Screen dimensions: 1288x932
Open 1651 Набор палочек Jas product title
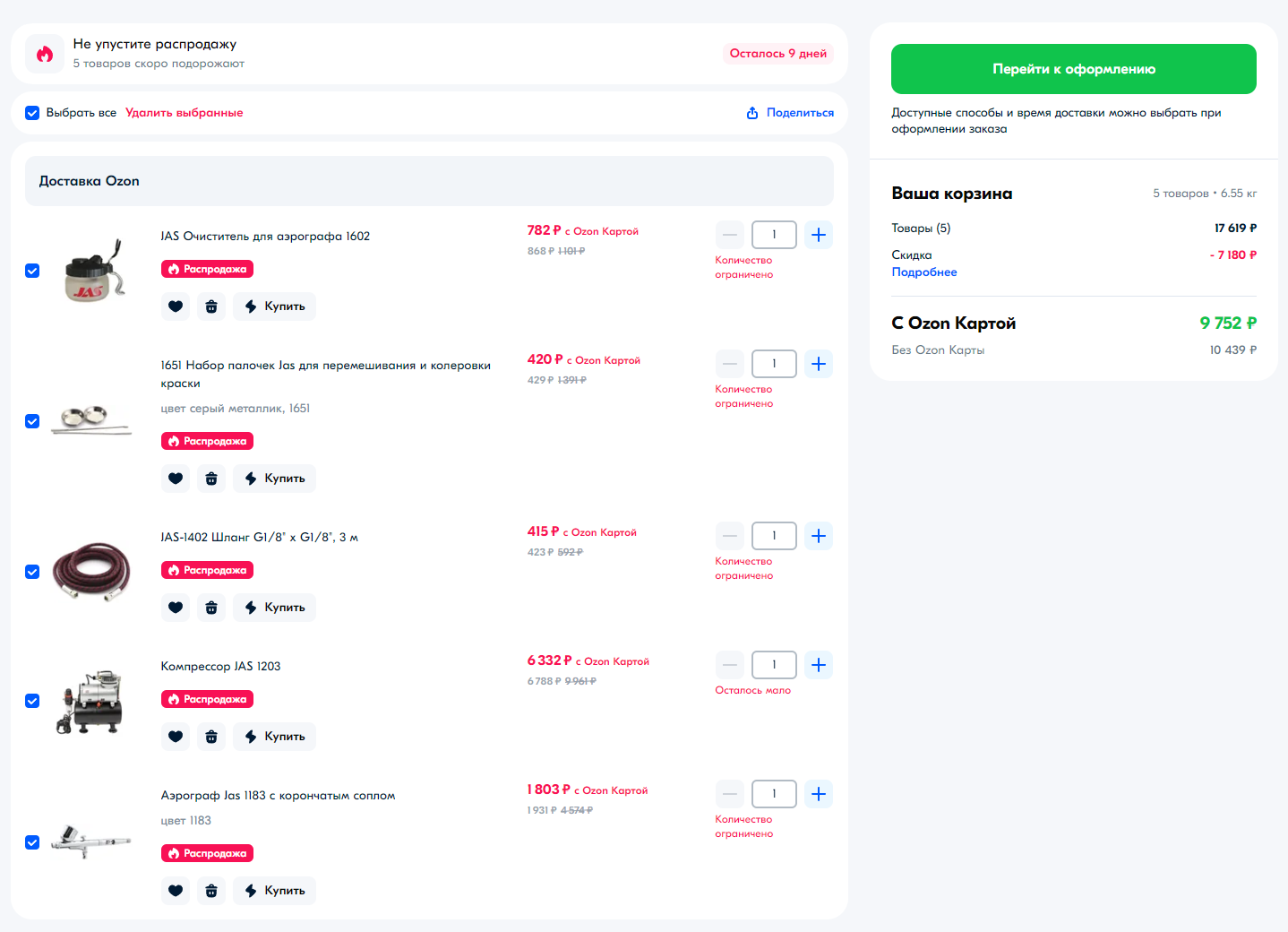click(326, 375)
